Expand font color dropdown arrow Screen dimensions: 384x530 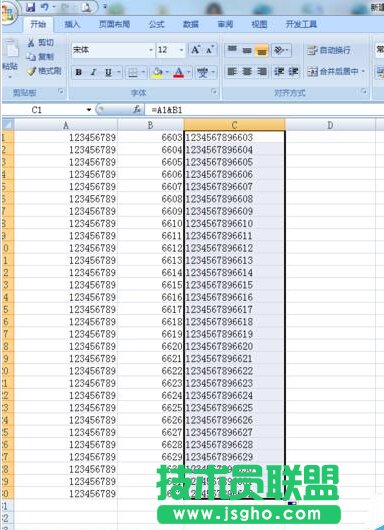pyautogui.click(x=189, y=72)
